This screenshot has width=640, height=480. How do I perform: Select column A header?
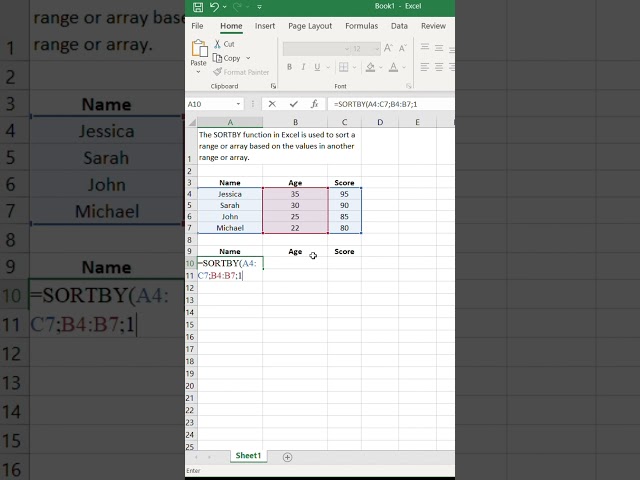(x=230, y=122)
